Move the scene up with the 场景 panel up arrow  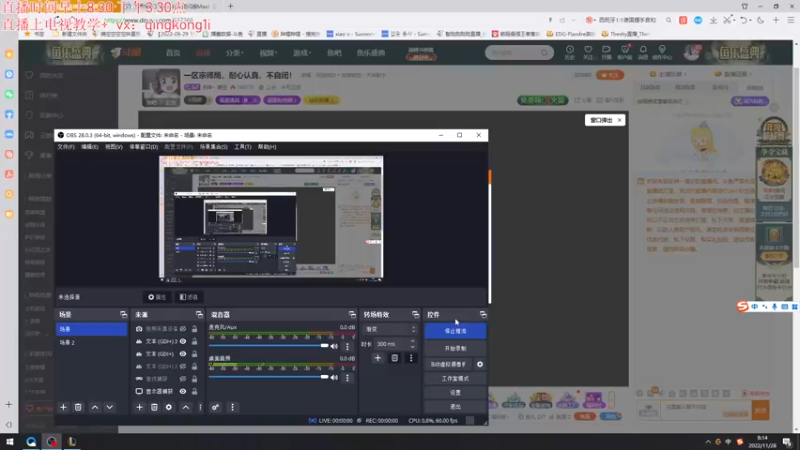[95, 407]
